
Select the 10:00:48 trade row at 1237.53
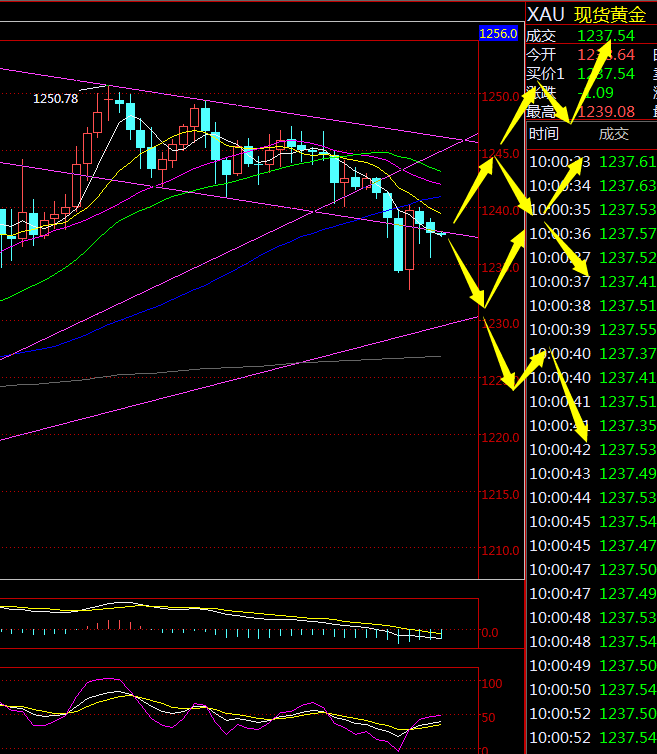[592, 617]
